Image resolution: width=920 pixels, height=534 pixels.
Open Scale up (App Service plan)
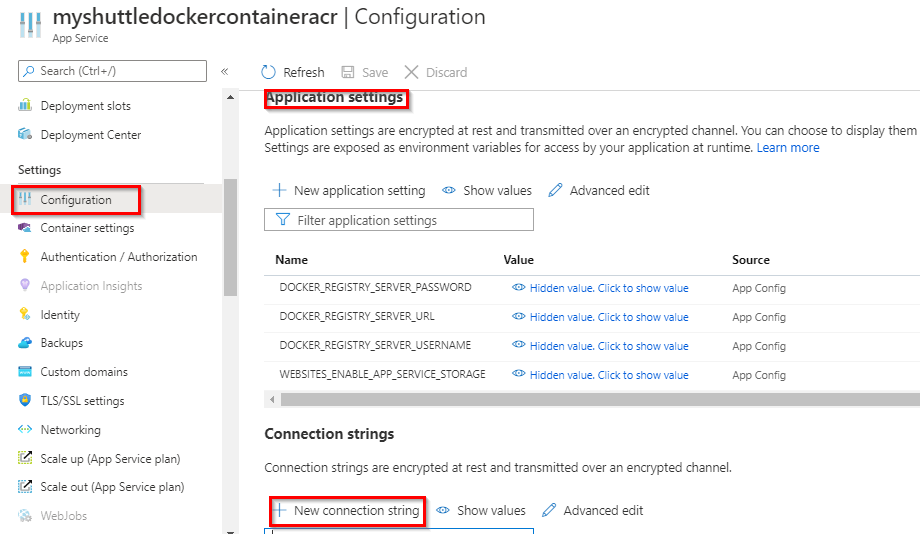[x=110, y=459]
